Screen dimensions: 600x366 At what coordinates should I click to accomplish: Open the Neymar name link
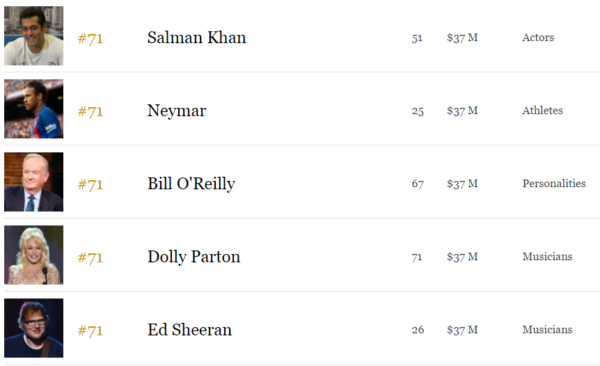(x=177, y=111)
